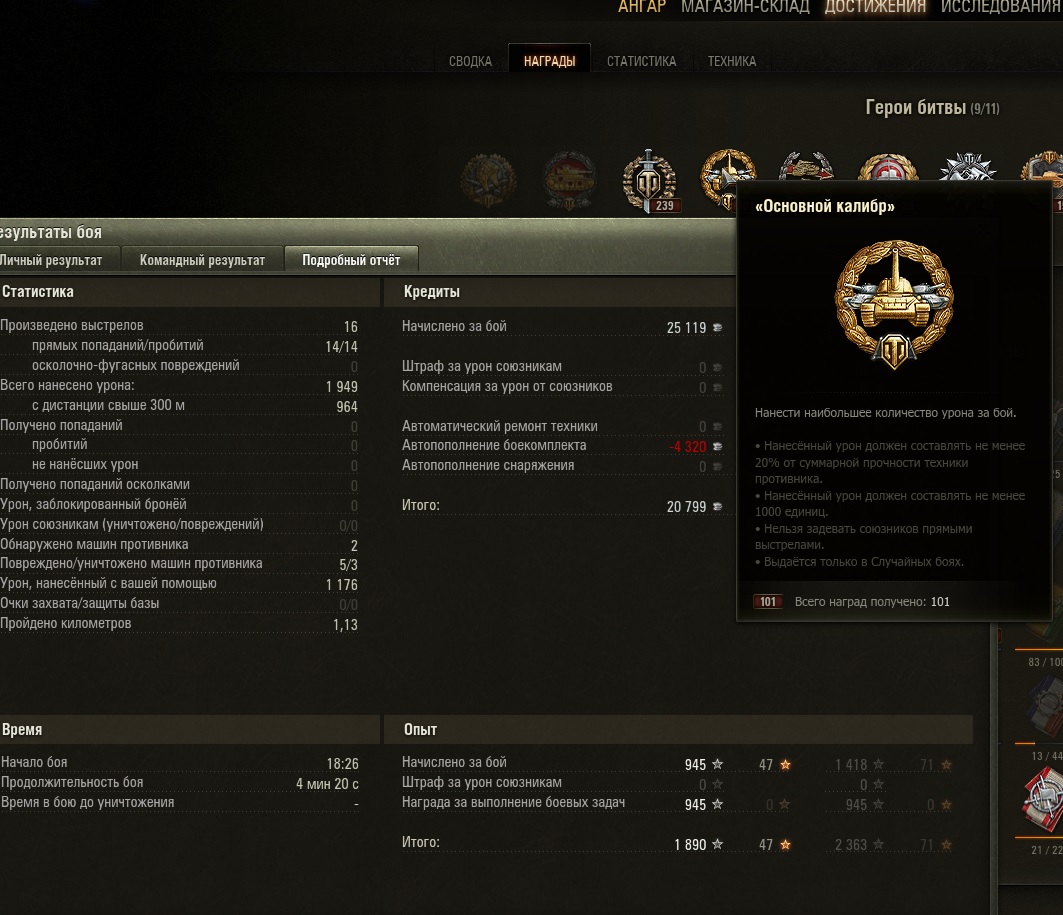
Task: Click the 4 мин 20 с battle duration
Action: (x=327, y=784)
